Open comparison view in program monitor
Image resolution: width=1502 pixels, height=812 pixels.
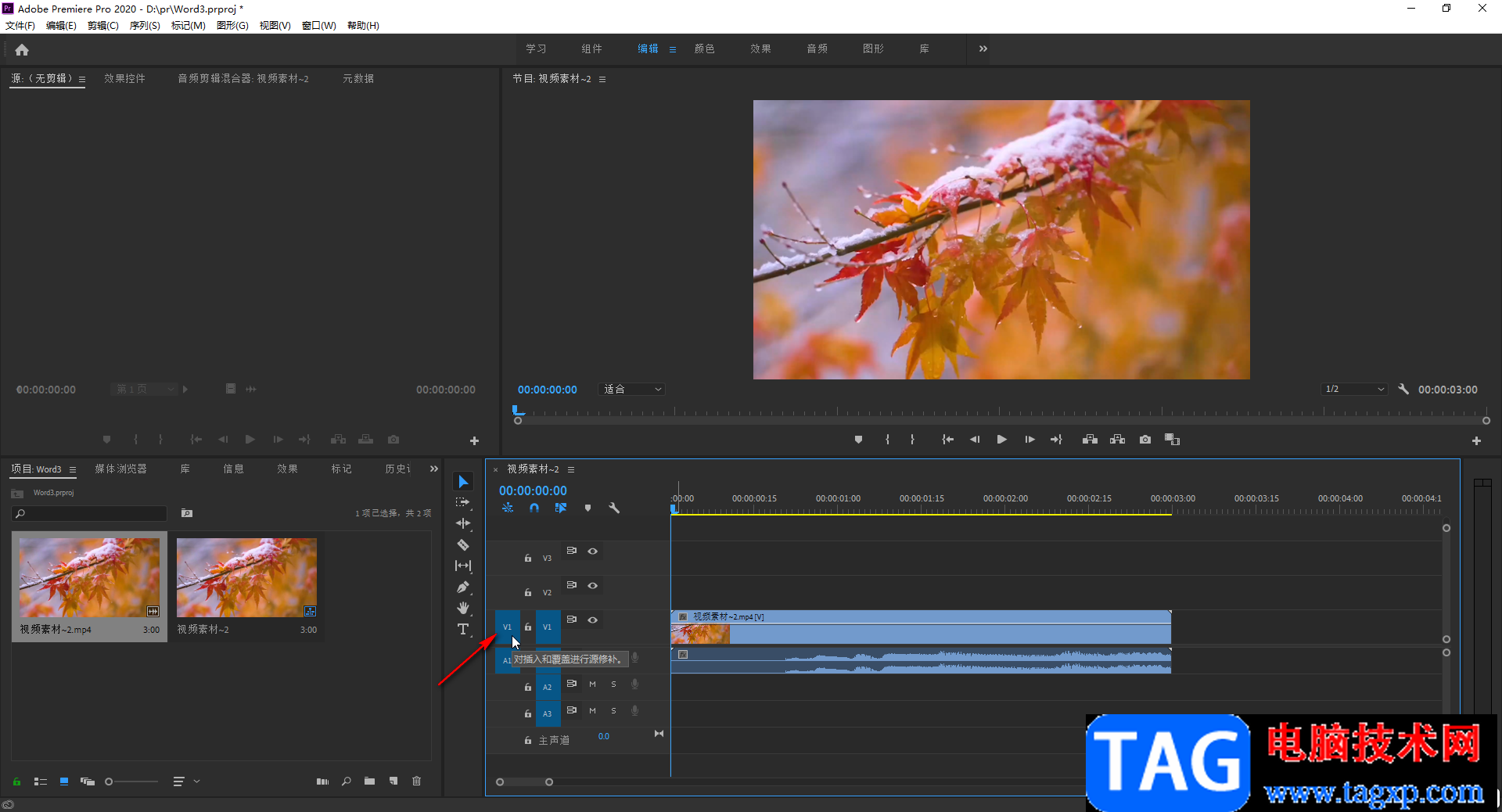[x=1172, y=440]
